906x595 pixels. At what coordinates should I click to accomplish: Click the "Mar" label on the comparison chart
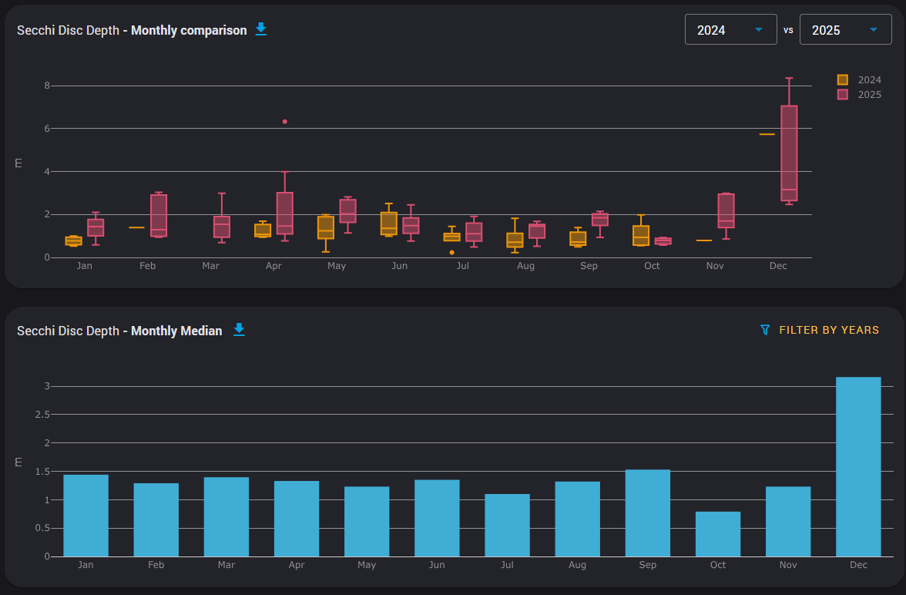pyautogui.click(x=210, y=266)
